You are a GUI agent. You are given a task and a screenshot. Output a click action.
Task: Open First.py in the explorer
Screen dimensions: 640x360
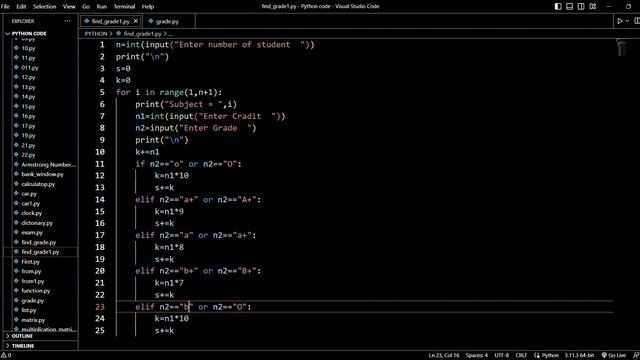tap(31, 262)
